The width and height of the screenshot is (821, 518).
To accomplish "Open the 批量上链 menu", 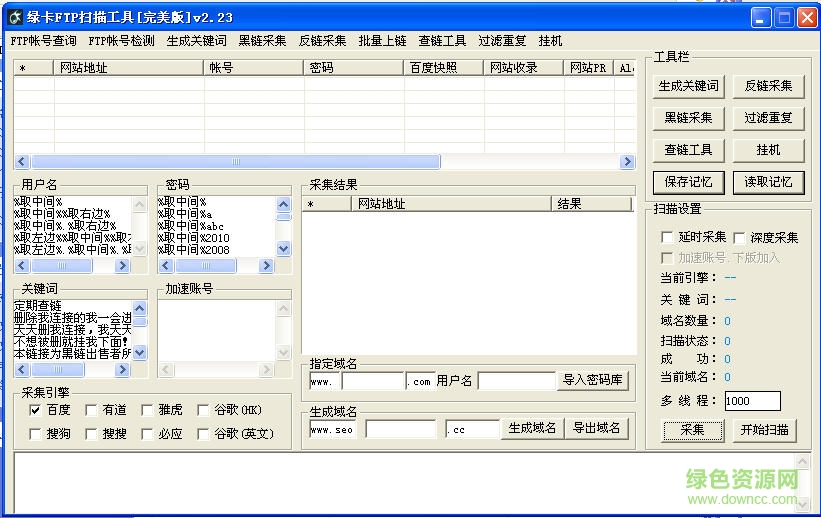I will coord(382,41).
